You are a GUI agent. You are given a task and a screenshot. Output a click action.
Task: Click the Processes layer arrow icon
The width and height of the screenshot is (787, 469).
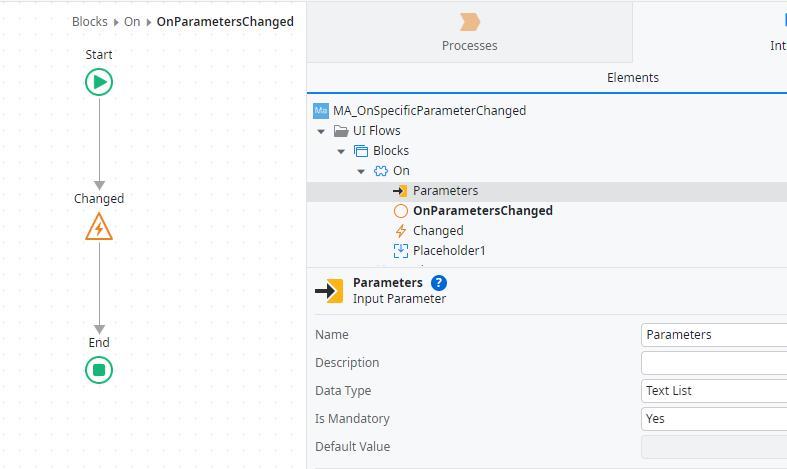click(469, 22)
